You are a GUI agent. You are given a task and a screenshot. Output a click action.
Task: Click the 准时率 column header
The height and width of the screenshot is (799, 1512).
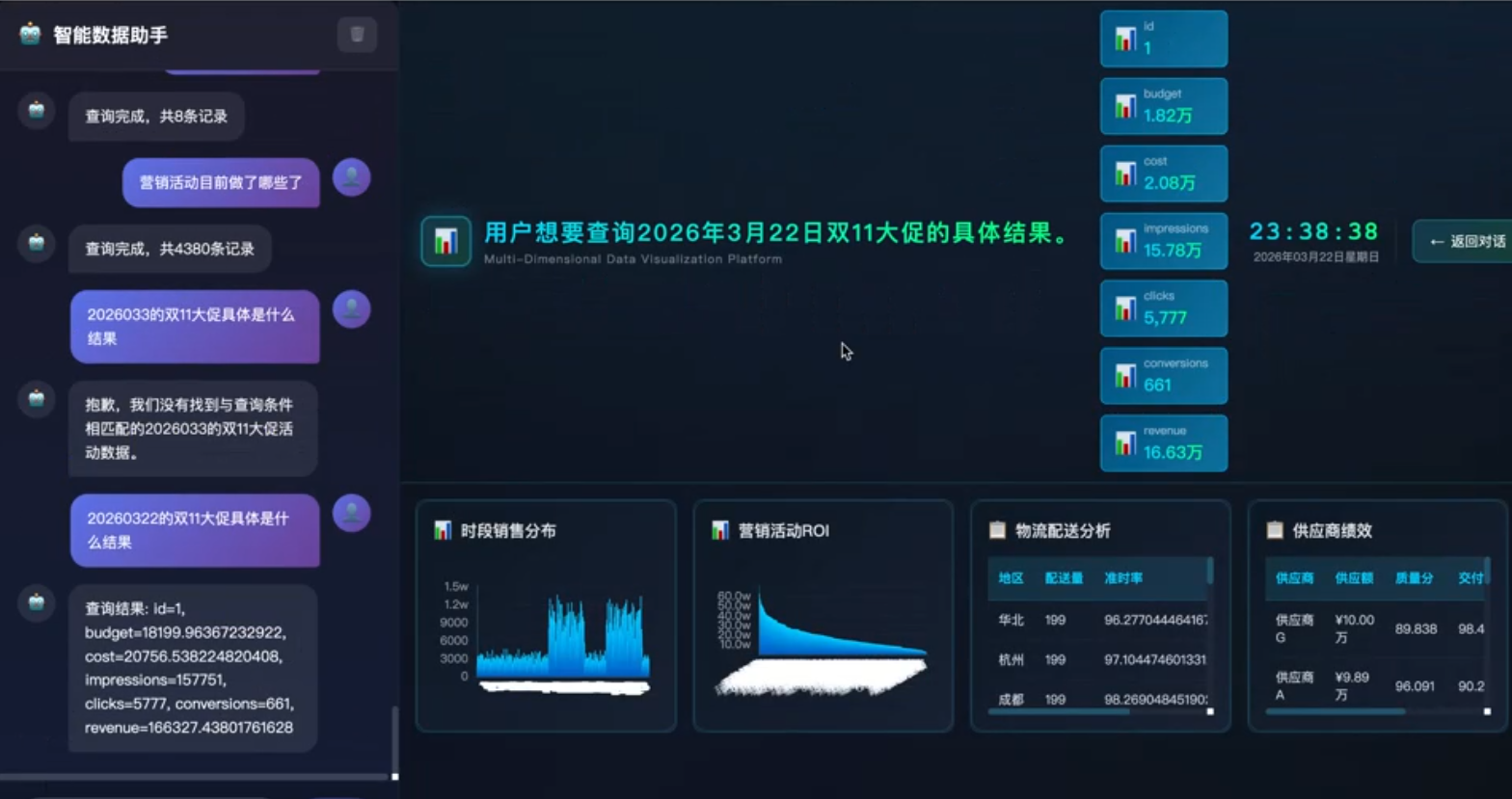(1123, 578)
